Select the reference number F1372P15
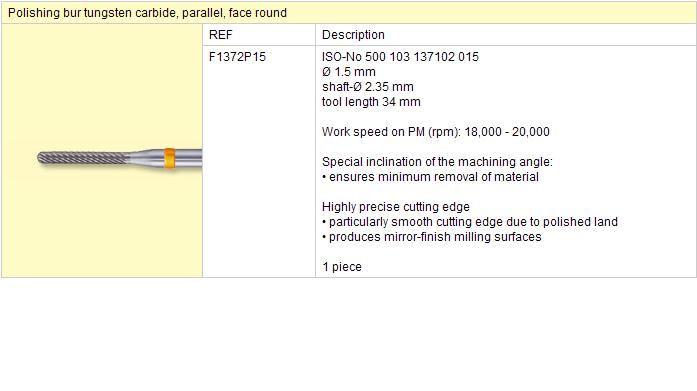Viewport: 697px width, 391px height. pyautogui.click(x=237, y=57)
